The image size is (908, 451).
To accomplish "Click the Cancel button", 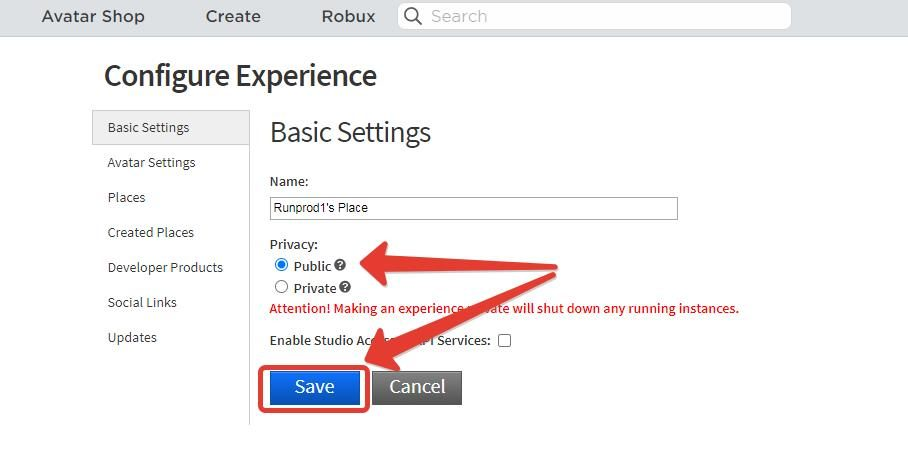I will coord(417,387).
